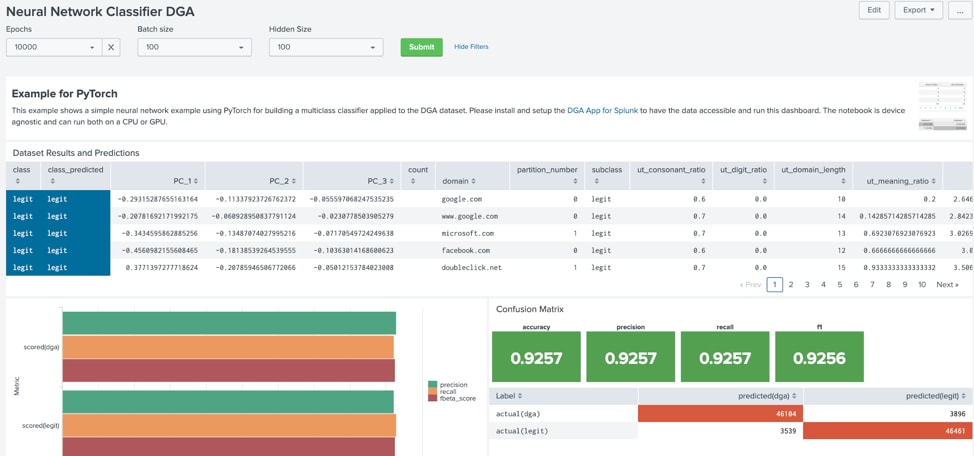Click the 46461 confusion matrix cell
The height and width of the screenshot is (456, 974).
point(888,431)
